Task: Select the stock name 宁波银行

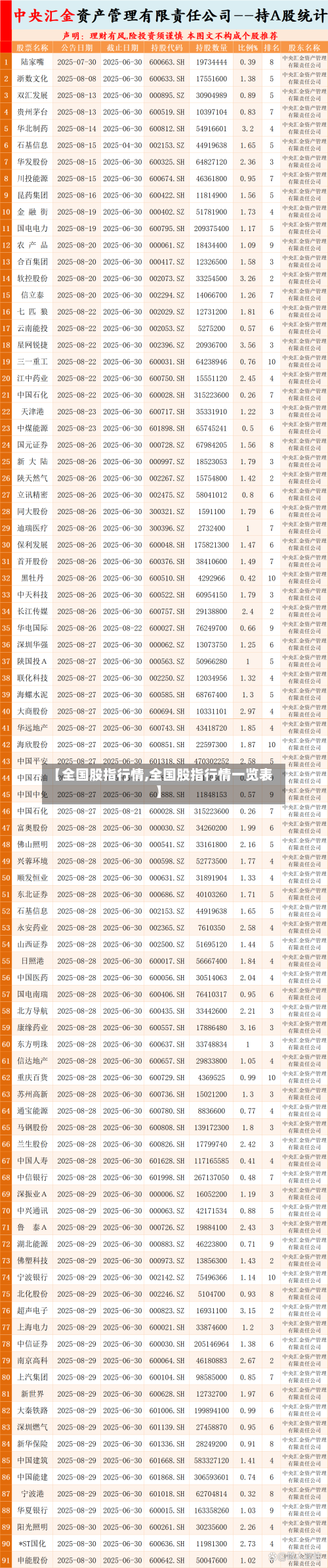Action: (32, 1278)
